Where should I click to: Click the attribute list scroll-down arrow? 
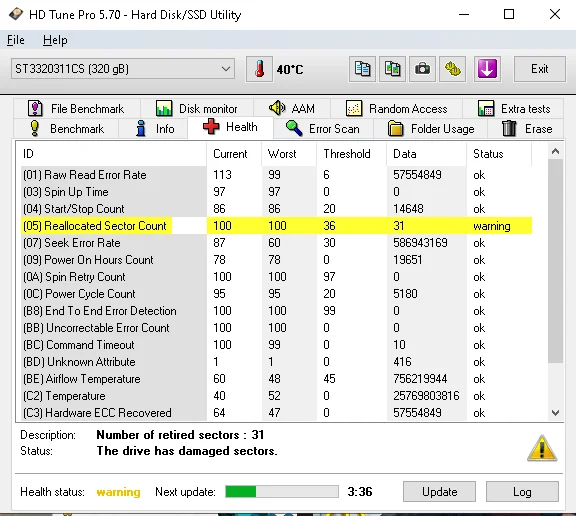[x=555, y=413]
